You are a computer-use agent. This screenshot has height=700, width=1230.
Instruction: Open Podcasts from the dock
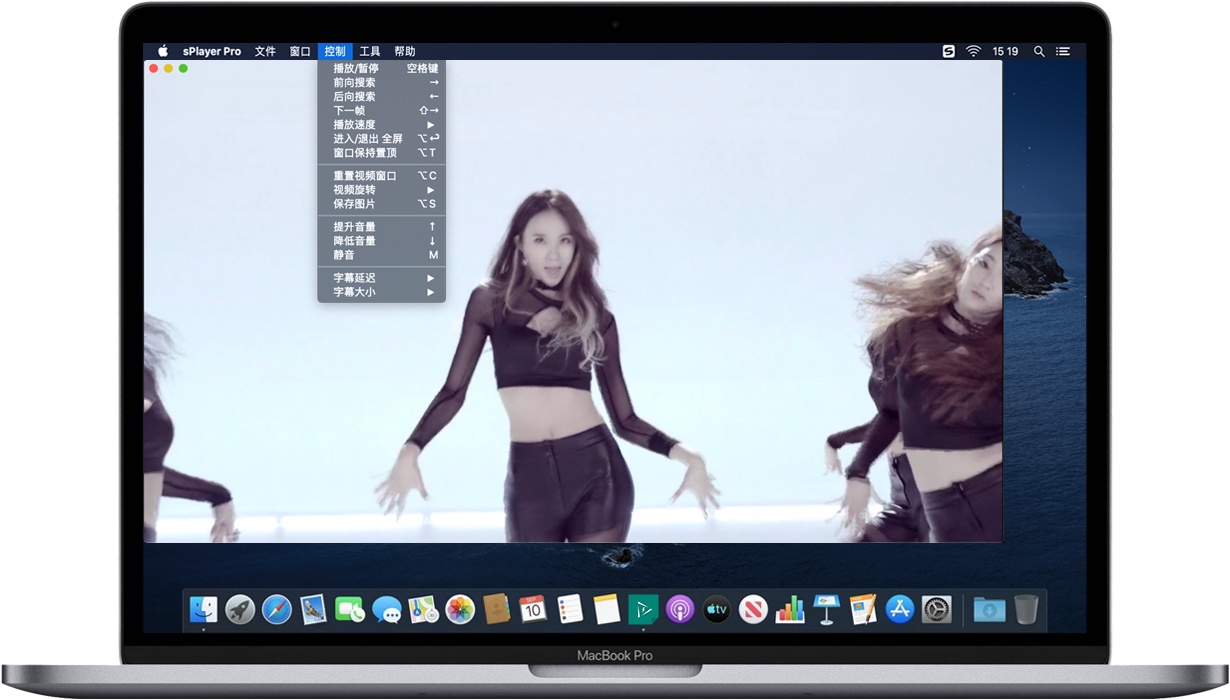(x=680, y=609)
